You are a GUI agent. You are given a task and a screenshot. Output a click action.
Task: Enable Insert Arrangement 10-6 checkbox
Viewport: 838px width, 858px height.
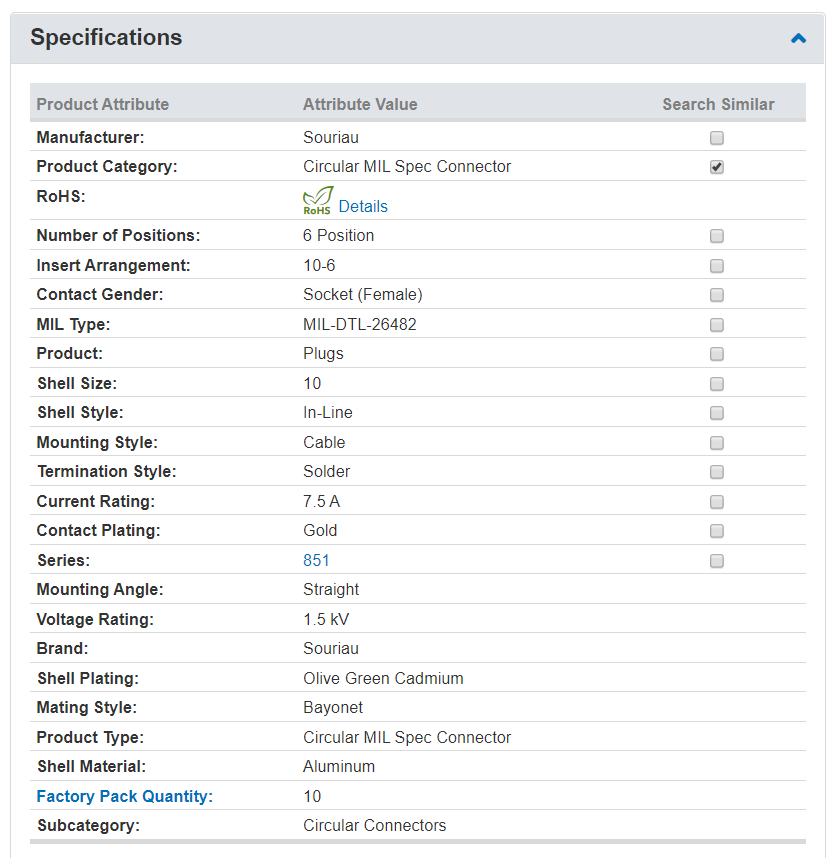click(x=716, y=266)
